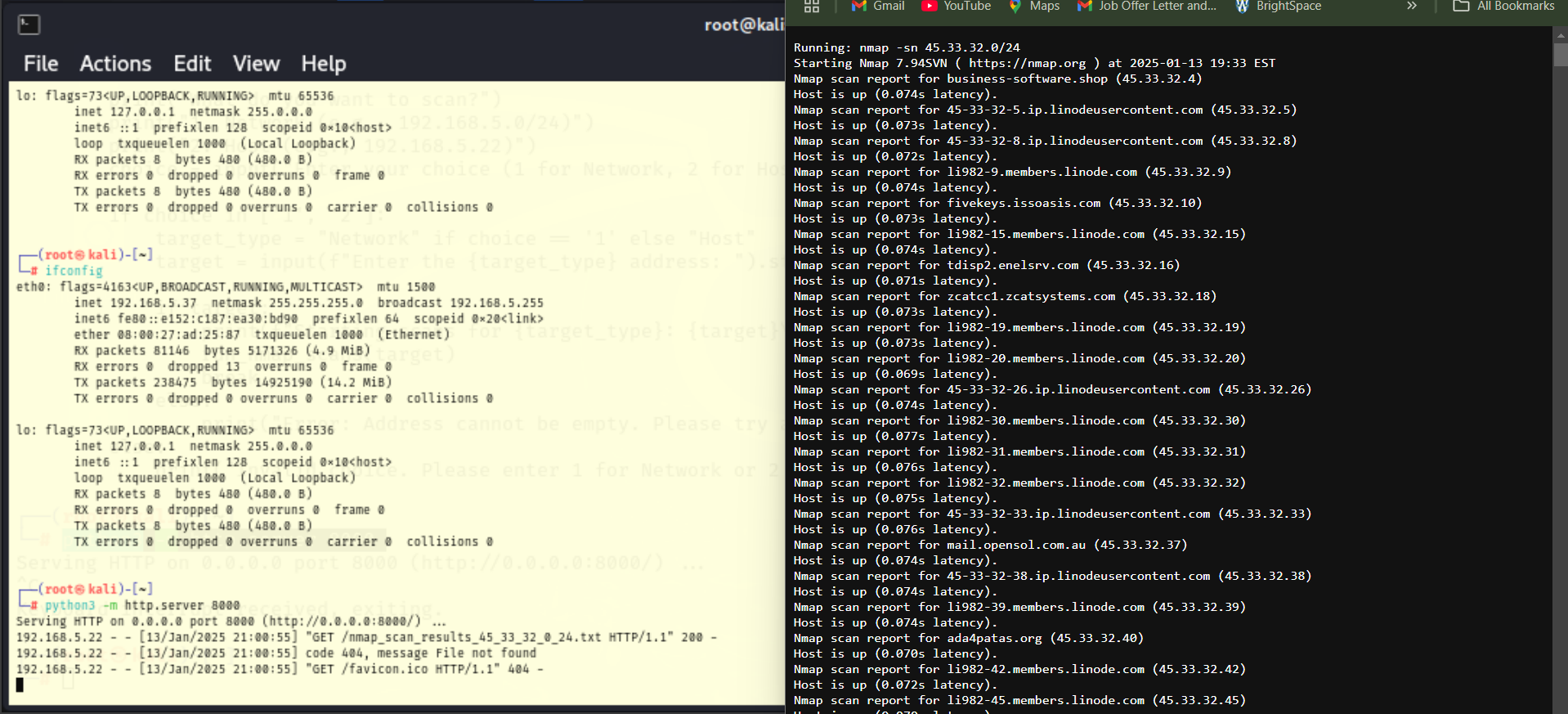Click the ifconfig command text

pos(74,271)
